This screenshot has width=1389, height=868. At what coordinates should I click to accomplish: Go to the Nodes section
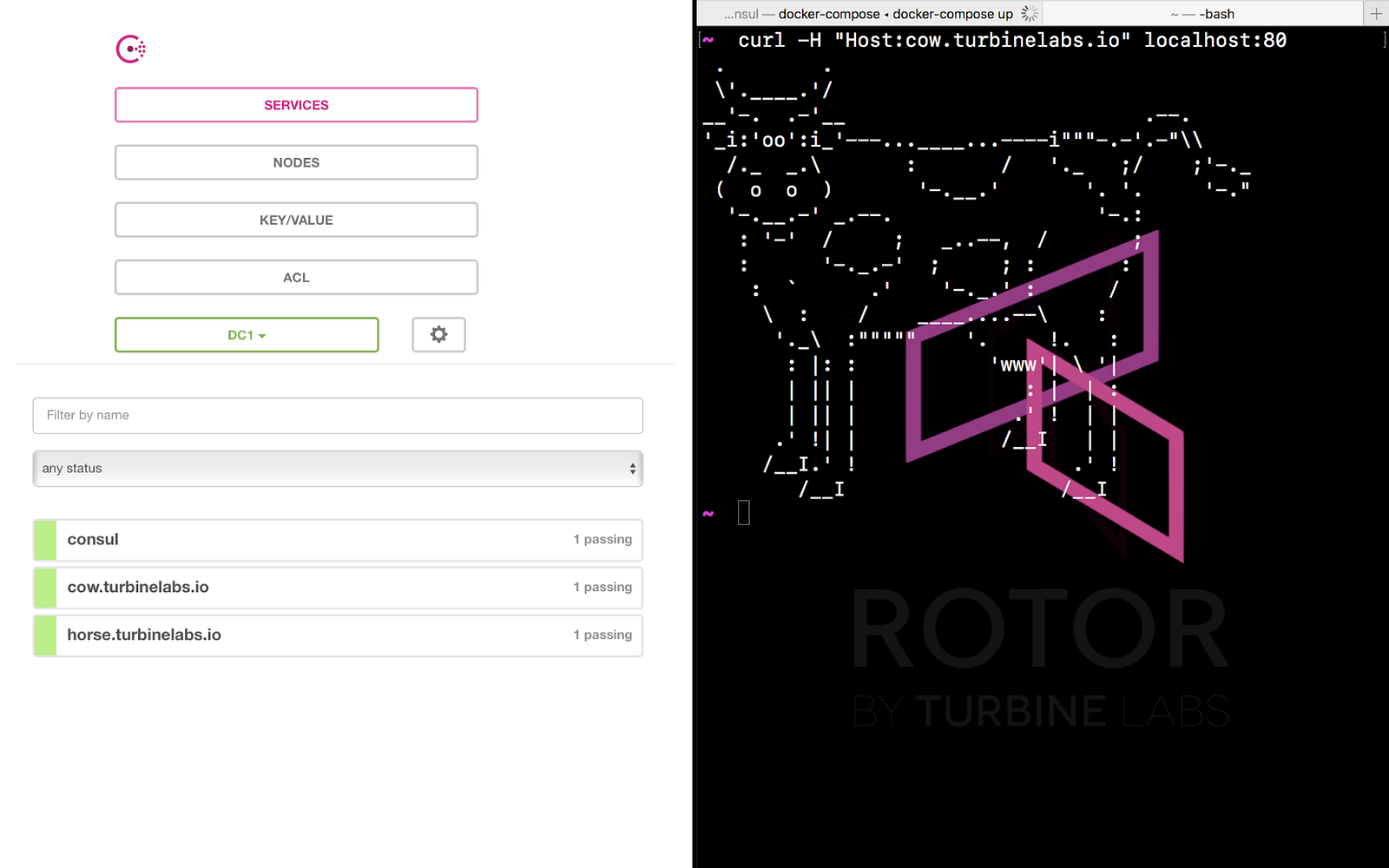296,162
